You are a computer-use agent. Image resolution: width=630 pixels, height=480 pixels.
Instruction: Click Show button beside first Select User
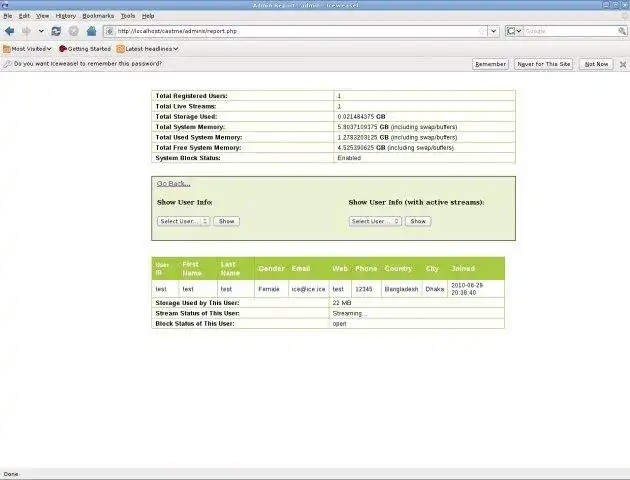coord(227,221)
